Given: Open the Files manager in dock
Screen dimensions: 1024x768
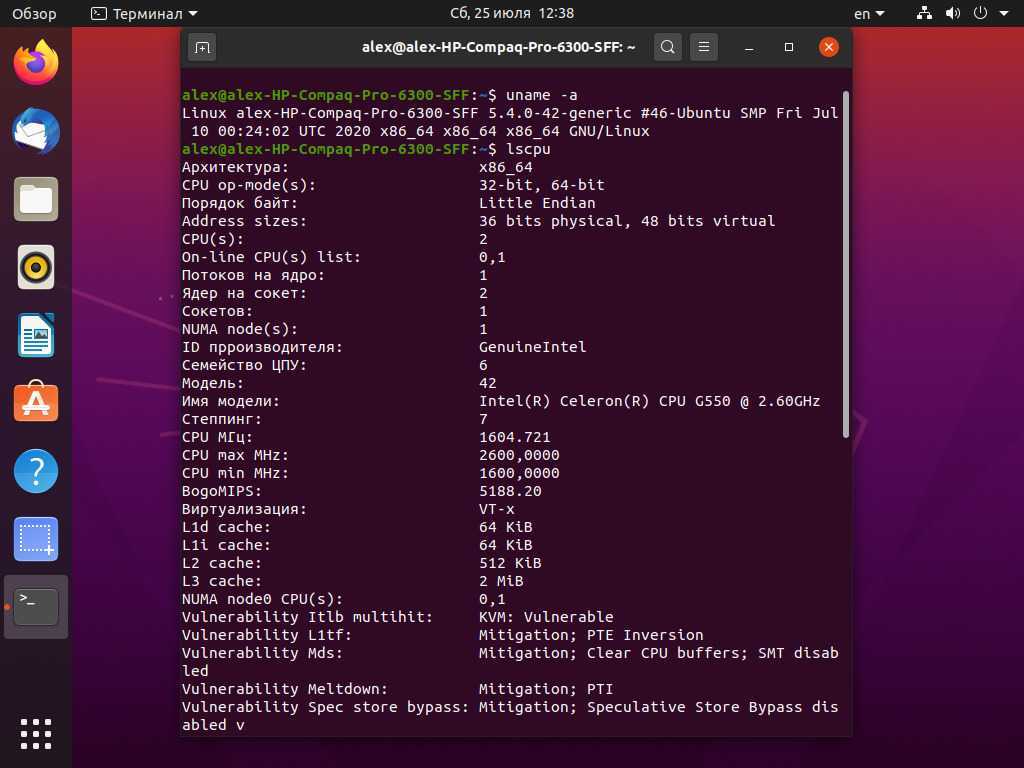Looking at the screenshot, I should [x=36, y=199].
